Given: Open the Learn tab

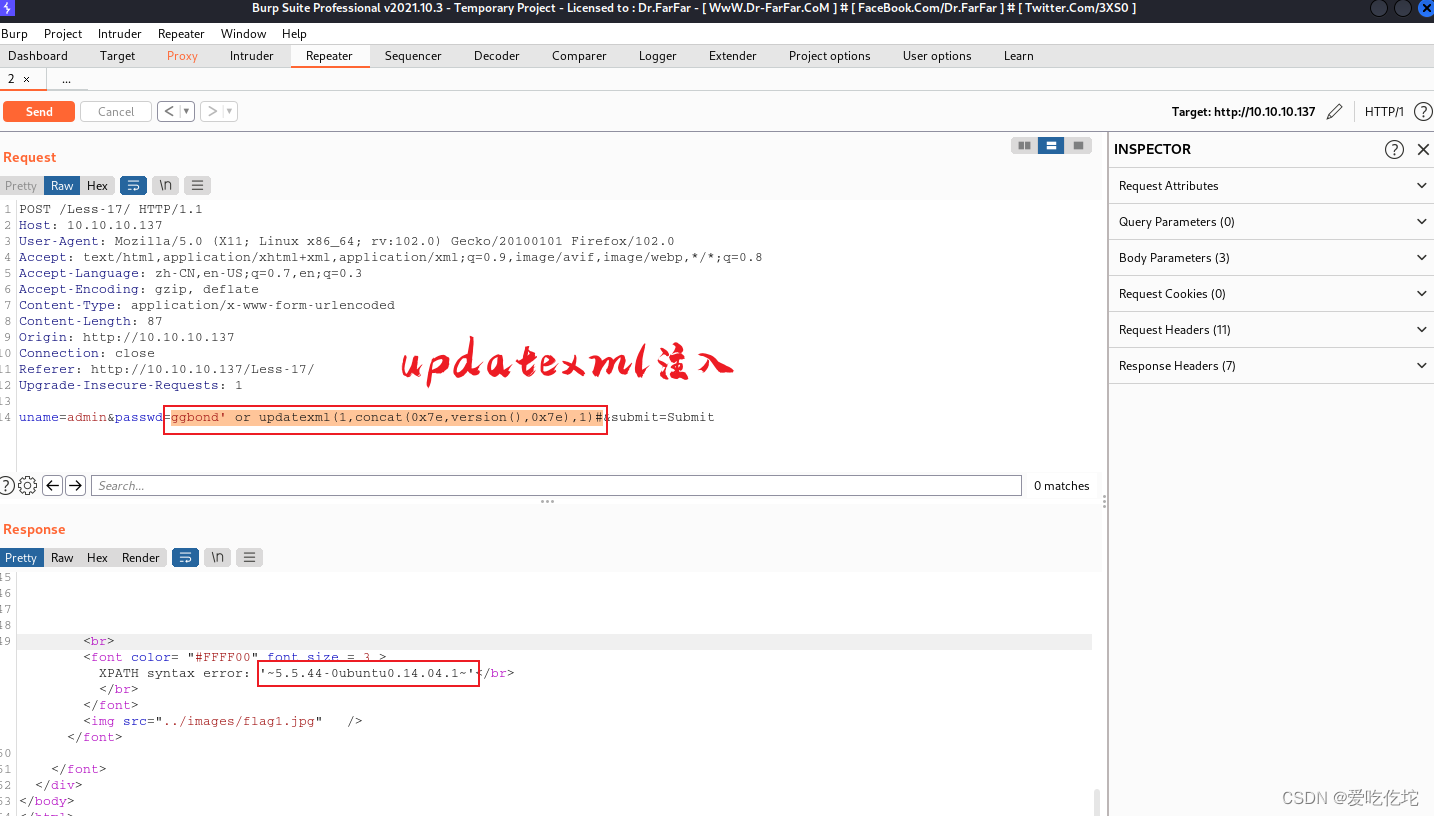Looking at the screenshot, I should [1018, 56].
